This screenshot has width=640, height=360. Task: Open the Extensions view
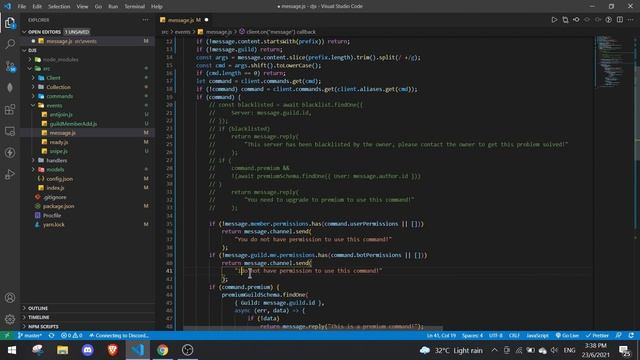(x=10, y=109)
